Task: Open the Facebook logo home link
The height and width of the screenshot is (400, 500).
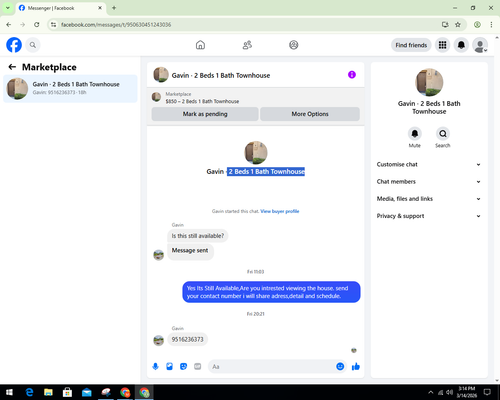Action: pos(14,45)
